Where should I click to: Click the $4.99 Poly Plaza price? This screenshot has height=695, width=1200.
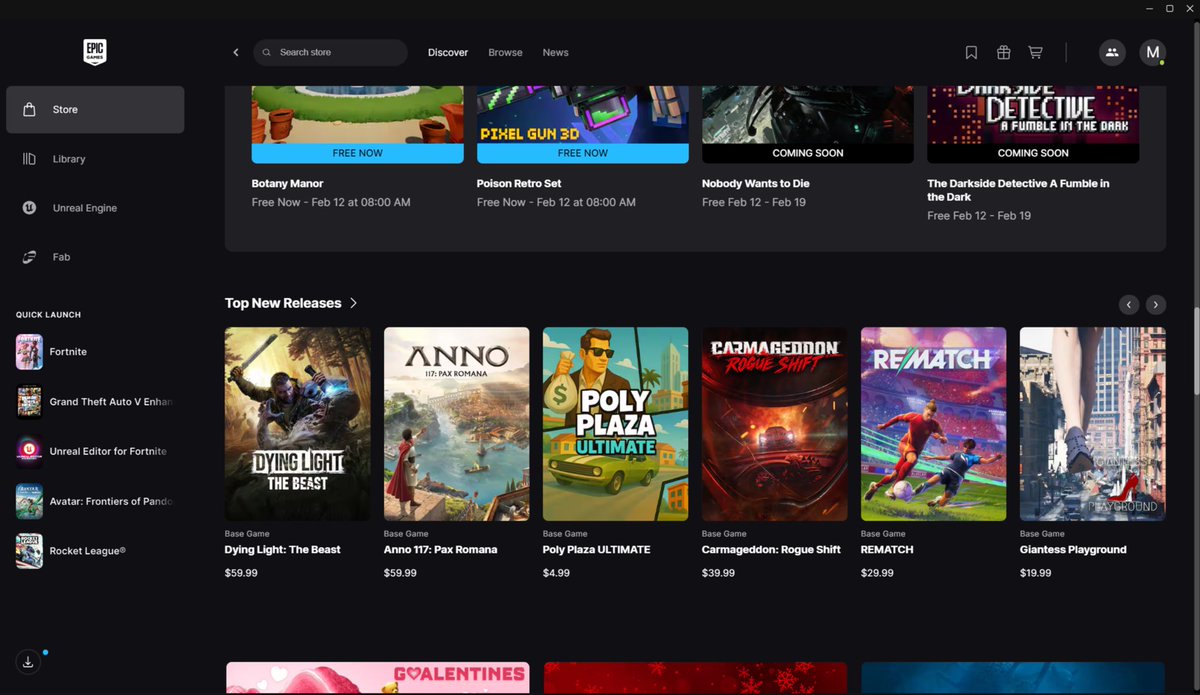pos(556,574)
